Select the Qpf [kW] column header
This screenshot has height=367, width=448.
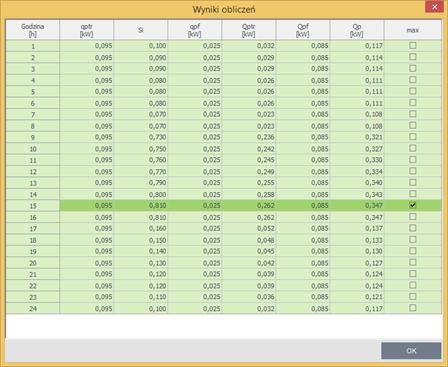click(x=303, y=30)
